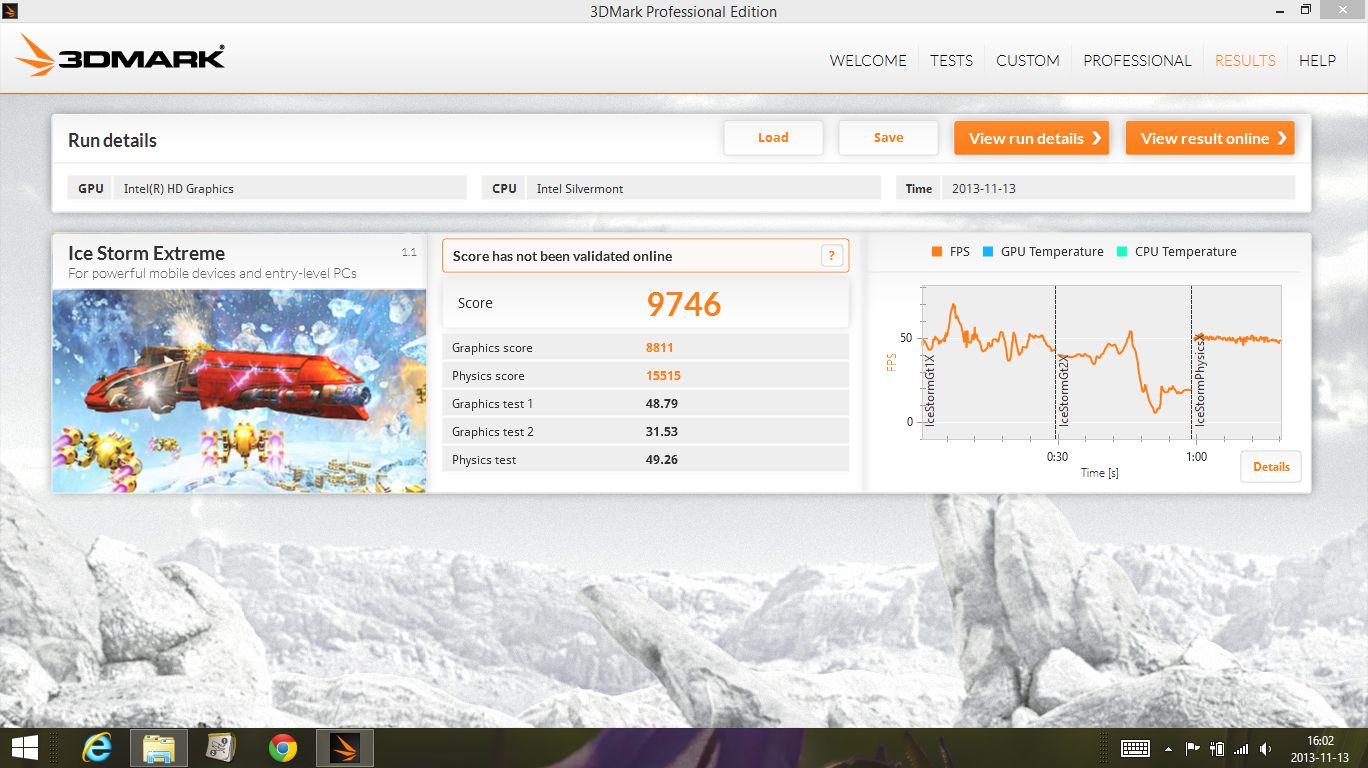Check the battery power icon in the tray
The image size is (1368, 768).
click(x=1217, y=748)
